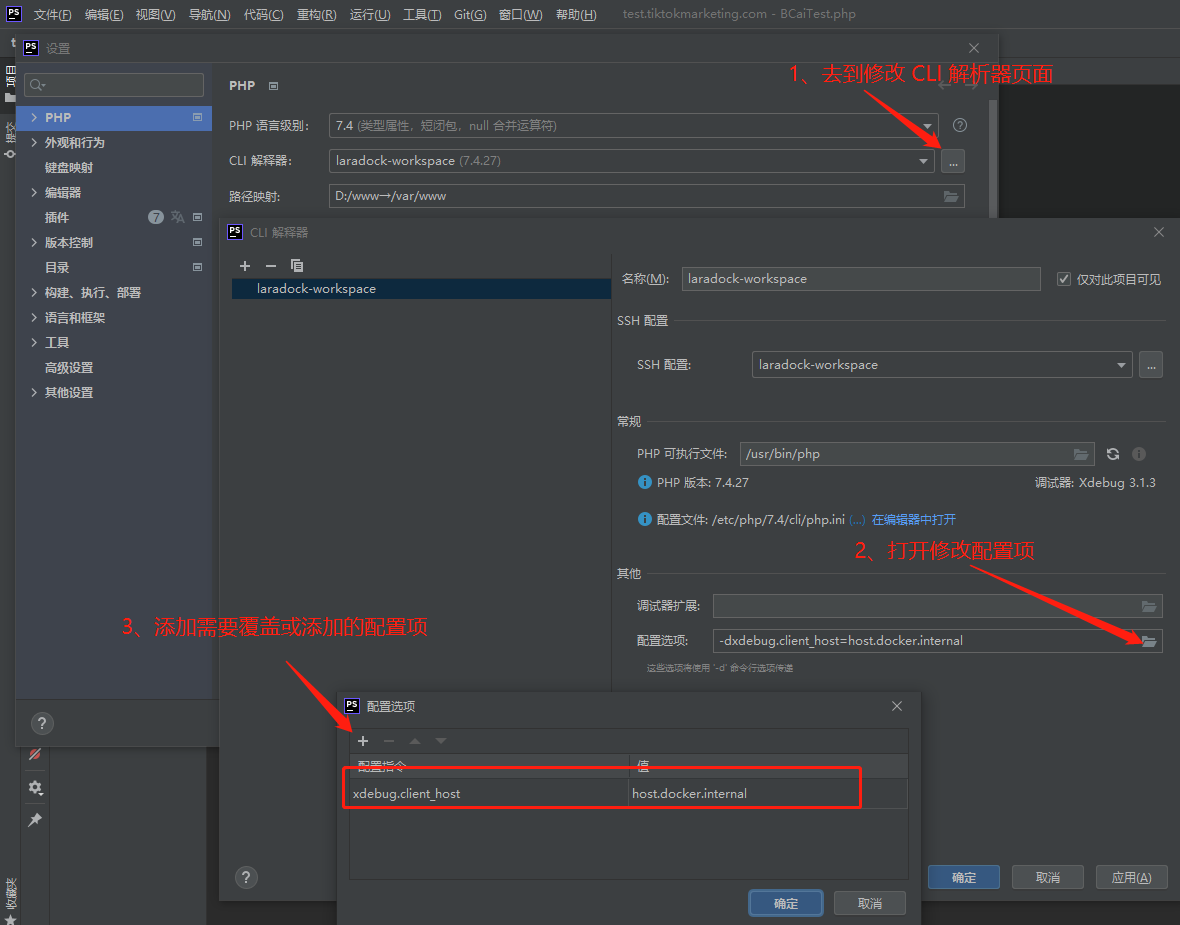Click the settings search field
This screenshot has height=925, width=1180.
[x=114, y=85]
